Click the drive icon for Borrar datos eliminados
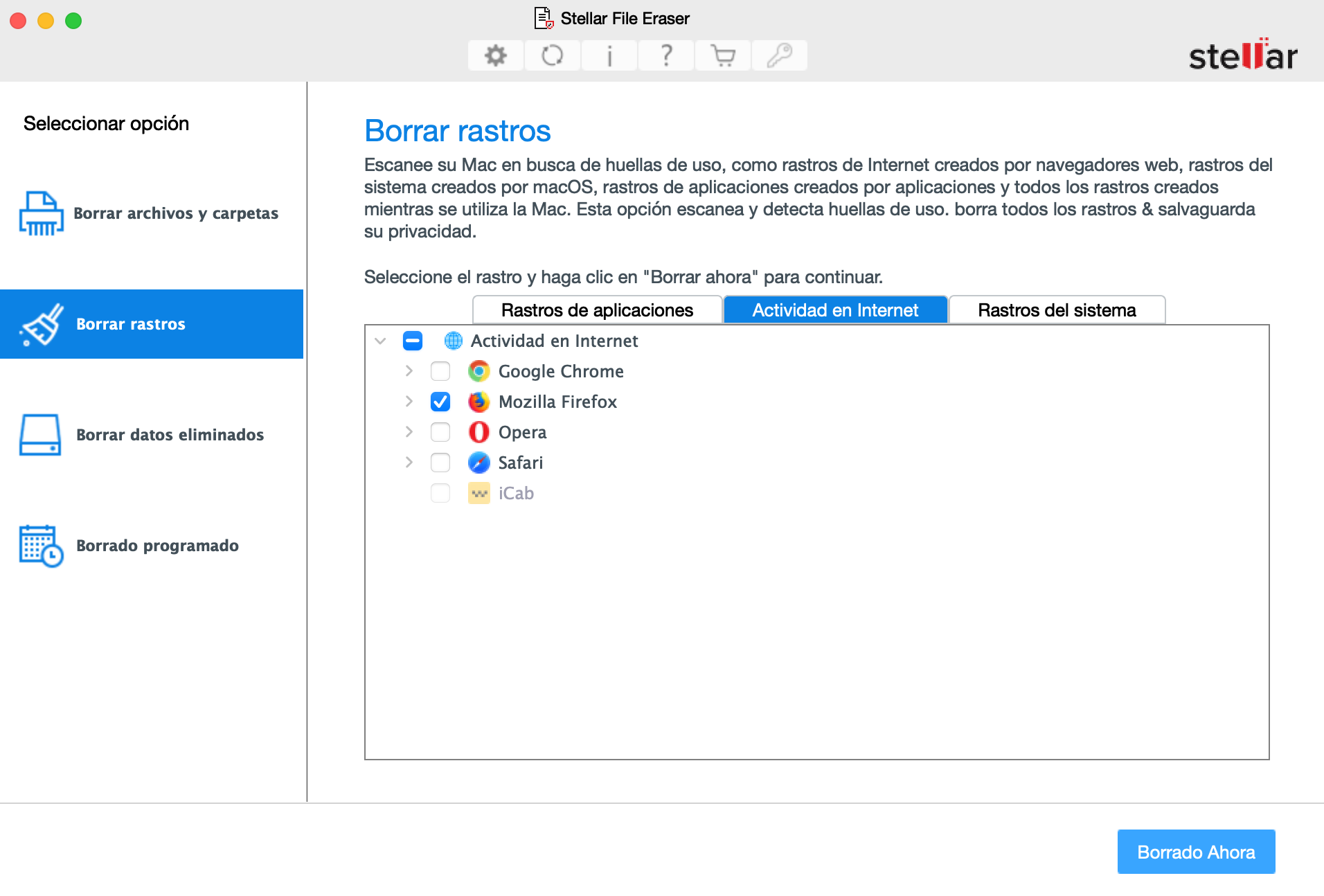 (x=40, y=435)
